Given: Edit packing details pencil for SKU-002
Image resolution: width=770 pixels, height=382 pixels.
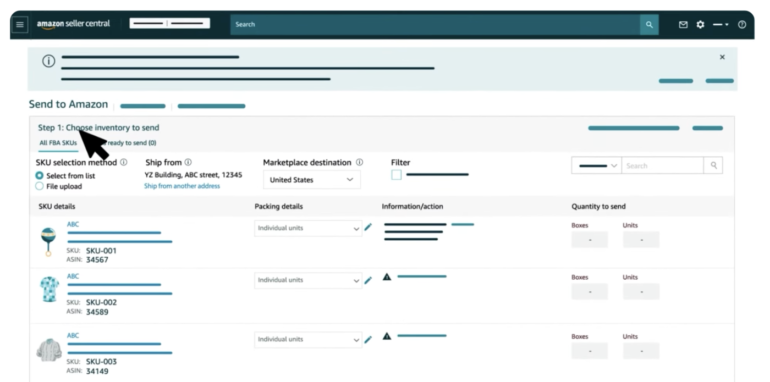Looking at the screenshot, I should point(368,280).
